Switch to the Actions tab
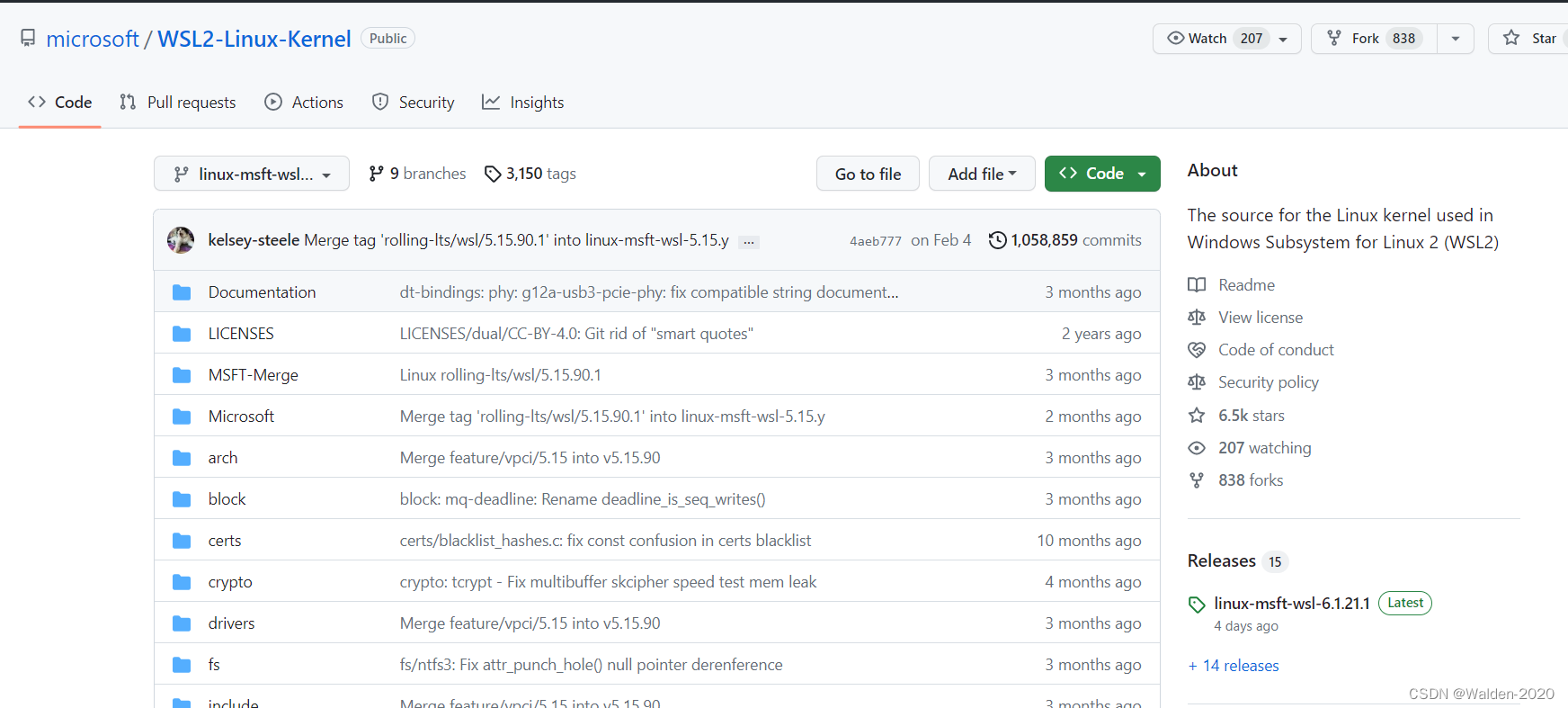 304,103
